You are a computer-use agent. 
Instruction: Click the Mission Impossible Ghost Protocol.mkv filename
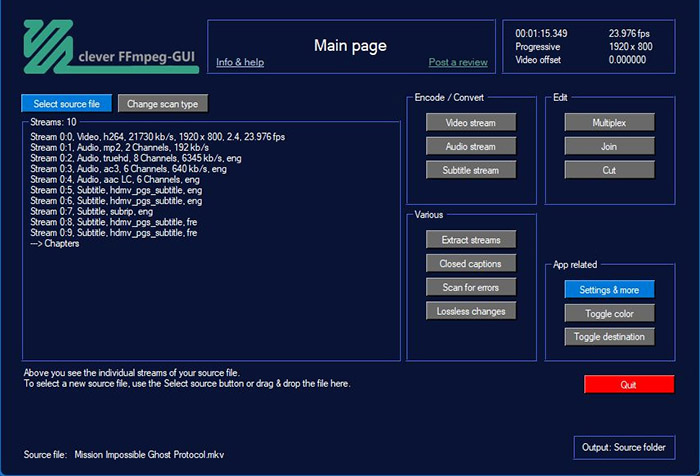(149, 455)
